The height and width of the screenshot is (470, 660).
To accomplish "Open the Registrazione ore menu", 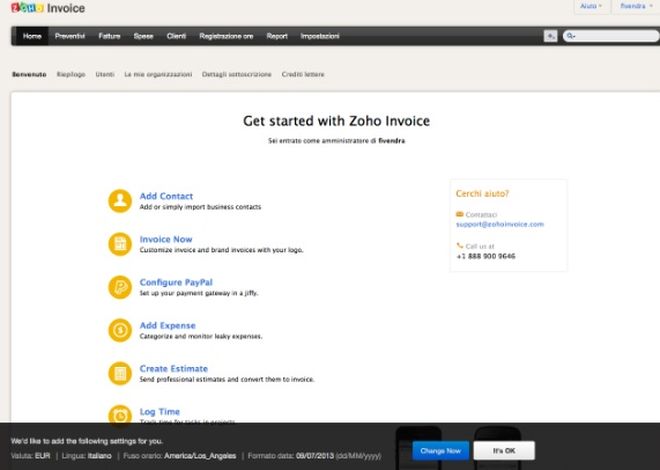I will 226,36.
